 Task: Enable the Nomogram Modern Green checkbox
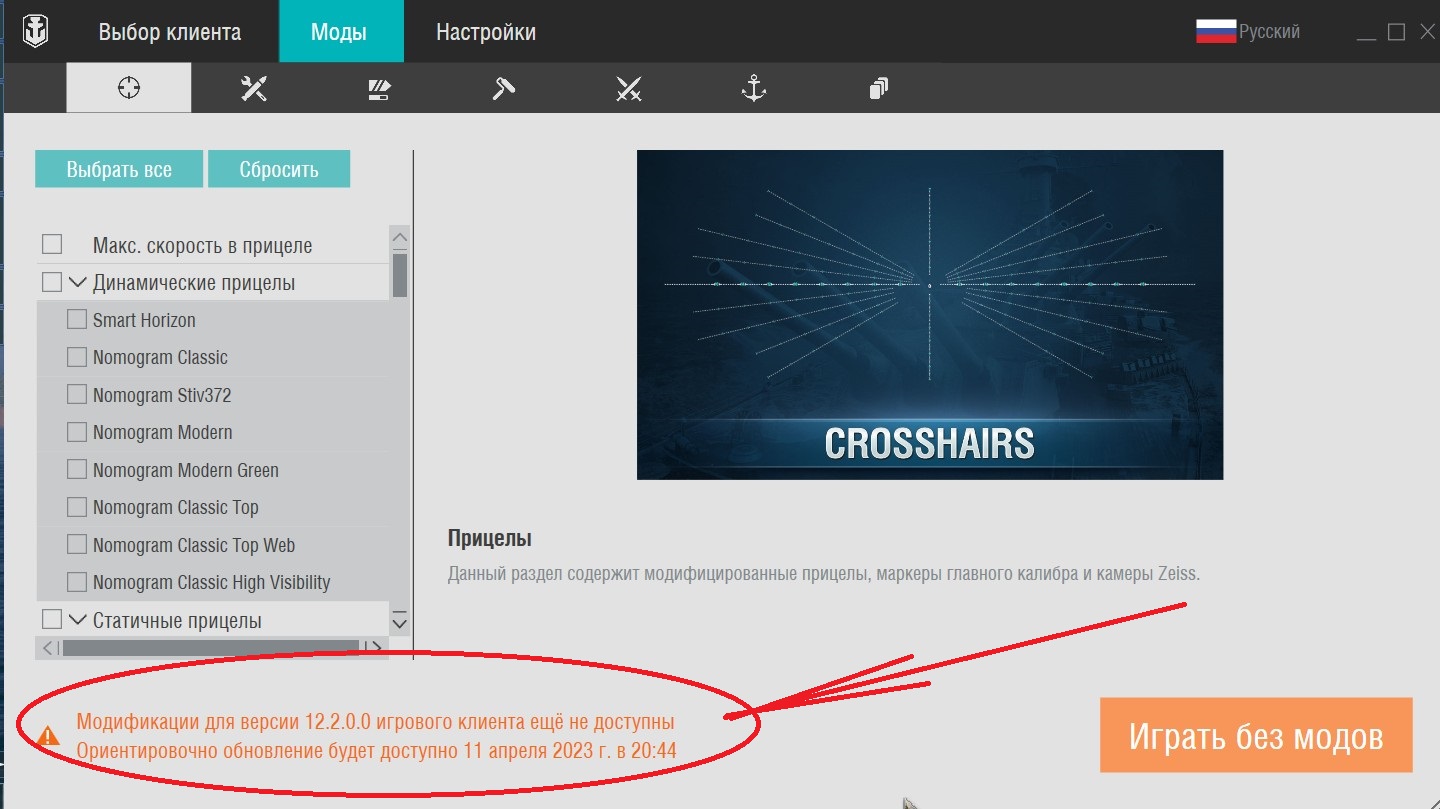pyautogui.click(x=77, y=470)
